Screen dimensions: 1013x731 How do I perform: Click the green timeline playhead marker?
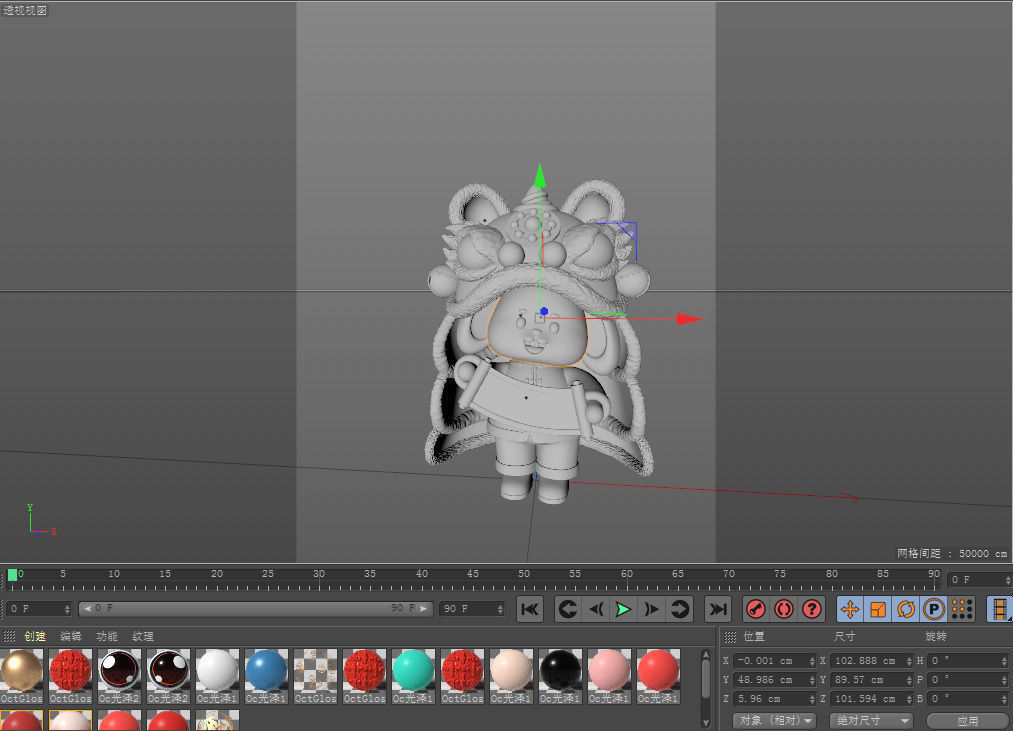12,575
